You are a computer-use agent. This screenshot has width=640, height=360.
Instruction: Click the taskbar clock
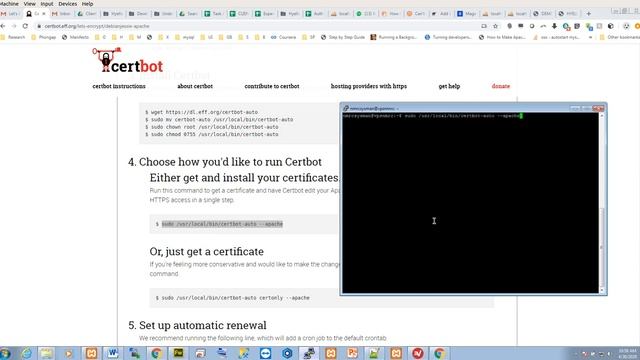coord(627,353)
